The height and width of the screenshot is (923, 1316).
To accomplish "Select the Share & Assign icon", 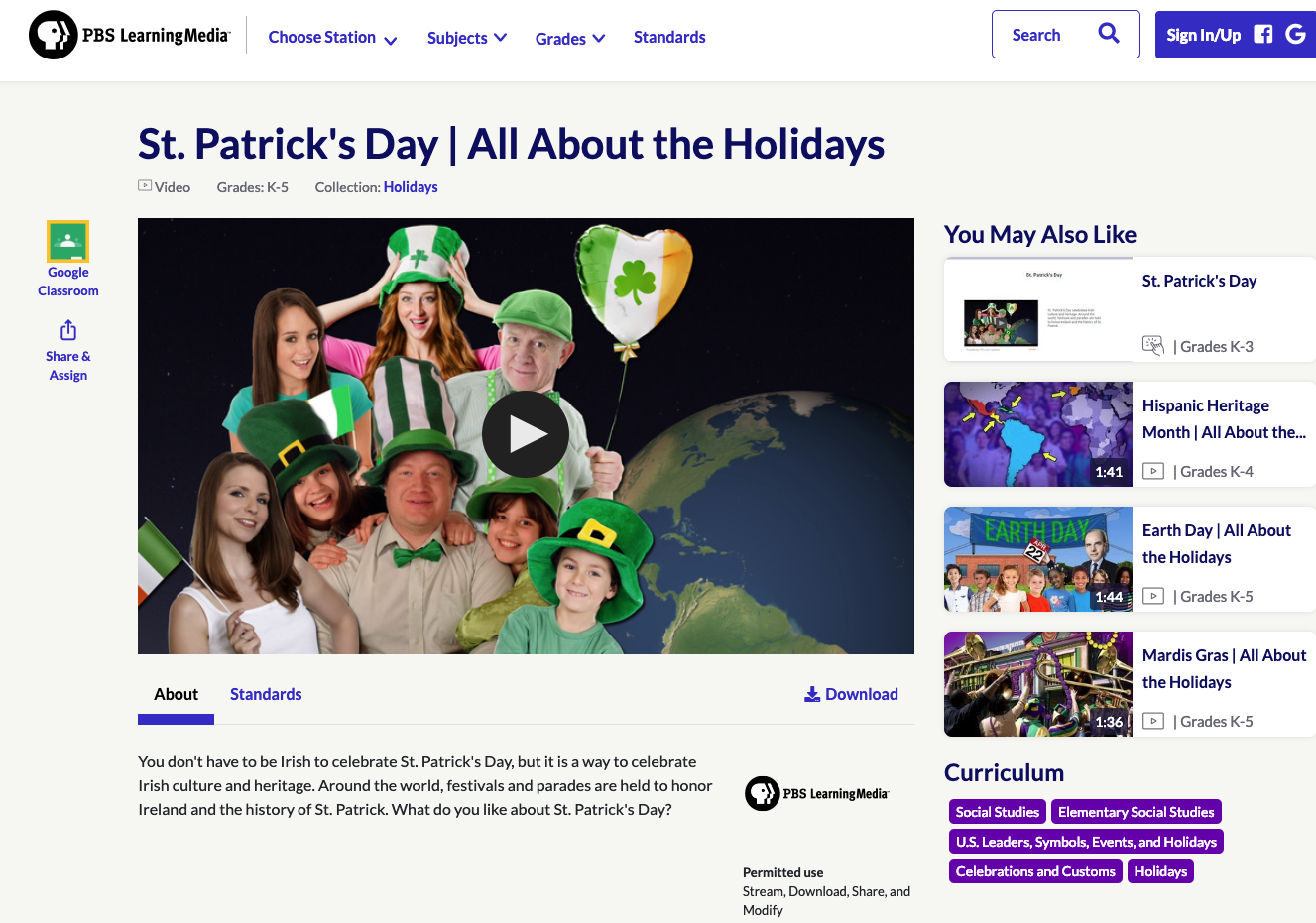I will click(x=67, y=329).
